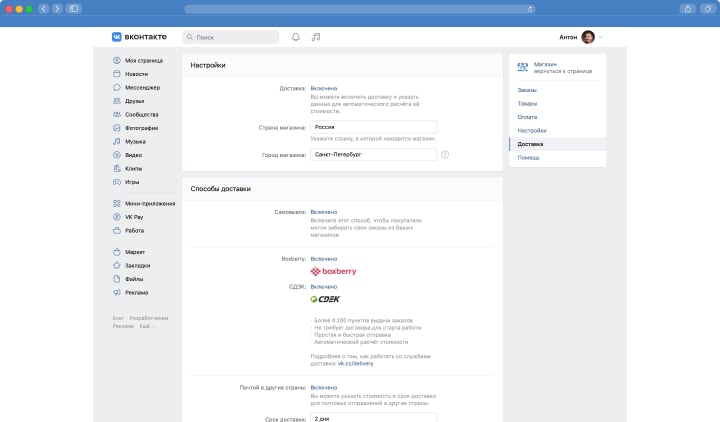Expand the Страна магазина country dropdown
This screenshot has height=422, width=720.
click(x=373, y=127)
